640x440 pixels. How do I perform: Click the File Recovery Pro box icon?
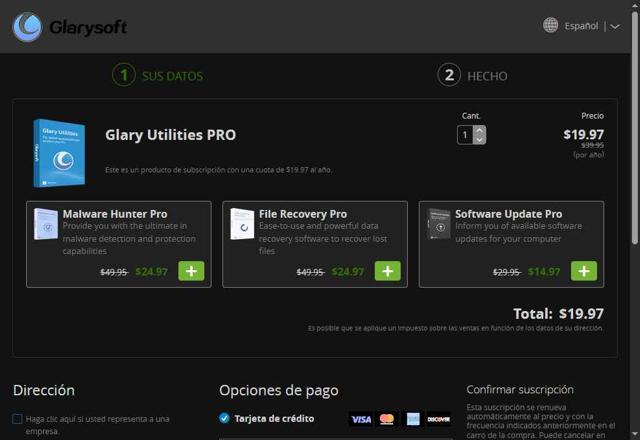[x=242, y=224]
